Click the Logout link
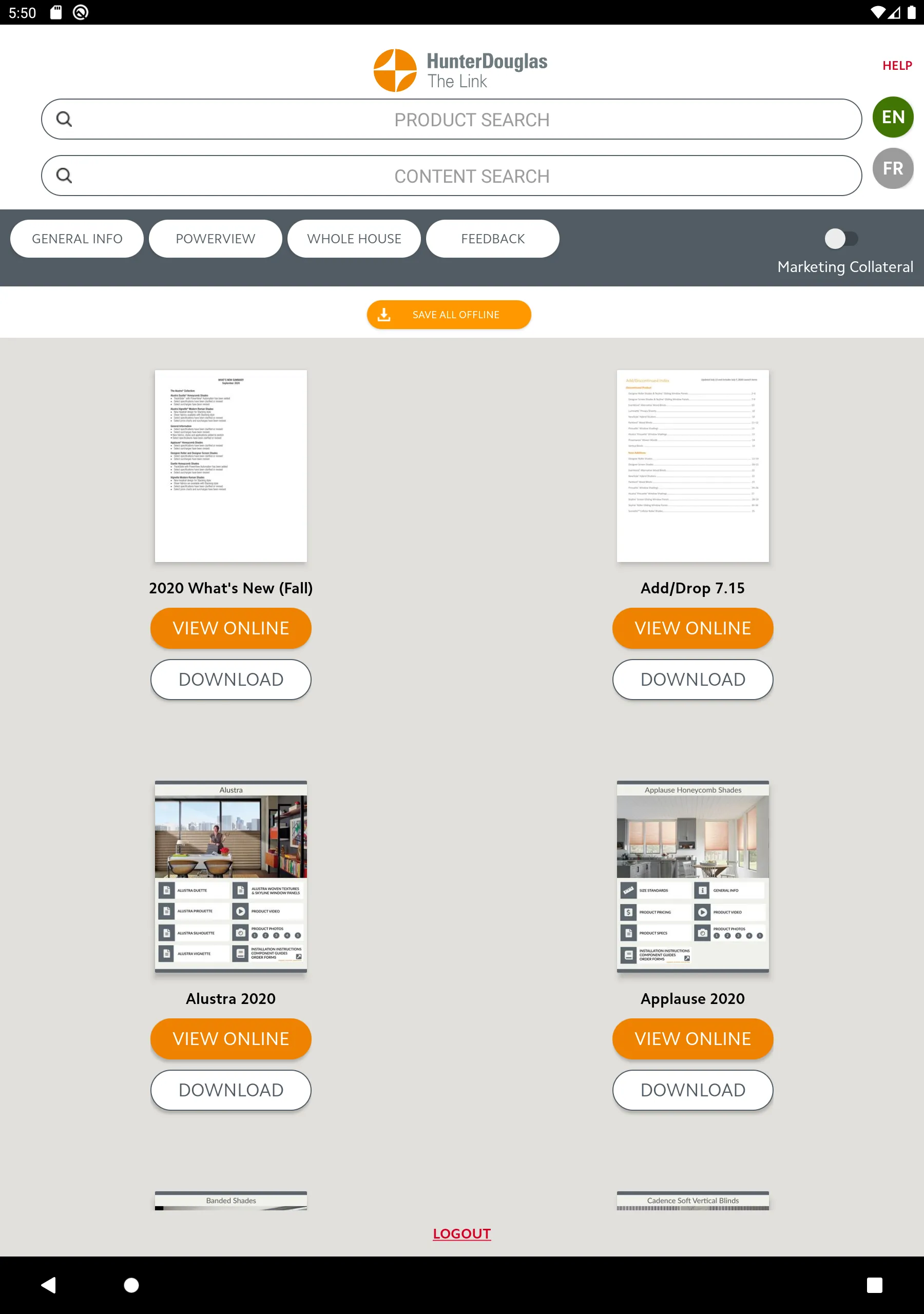This screenshot has width=924, height=1314. (462, 1233)
